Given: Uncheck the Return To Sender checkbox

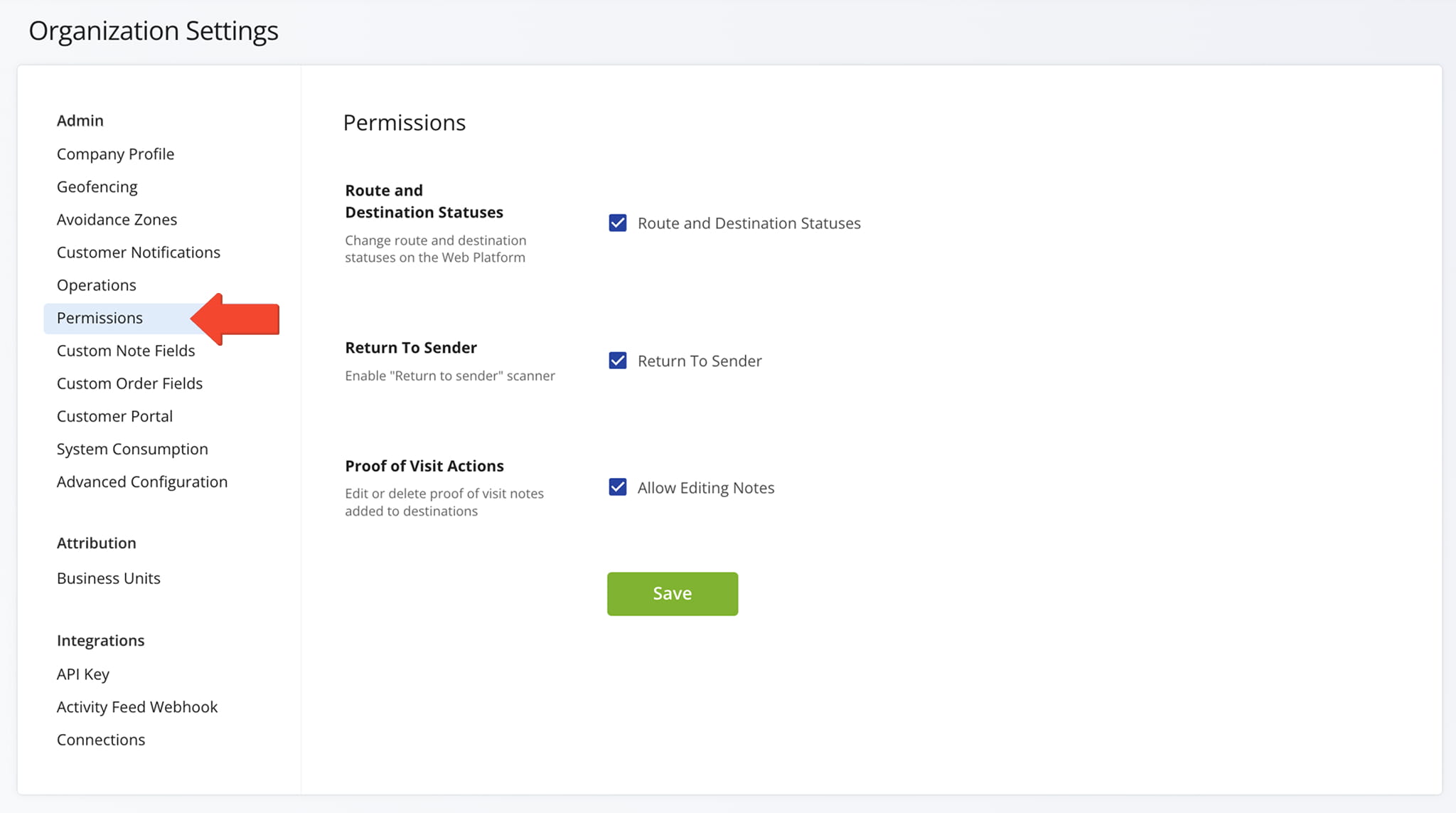Looking at the screenshot, I should (x=618, y=361).
